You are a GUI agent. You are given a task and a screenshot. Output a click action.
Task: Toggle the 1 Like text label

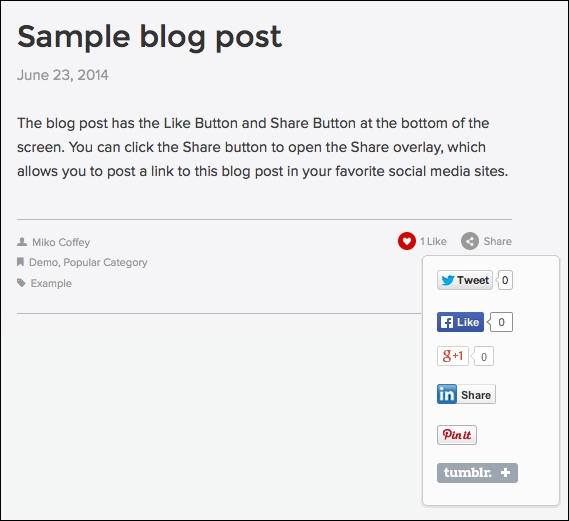tap(433, 241)
